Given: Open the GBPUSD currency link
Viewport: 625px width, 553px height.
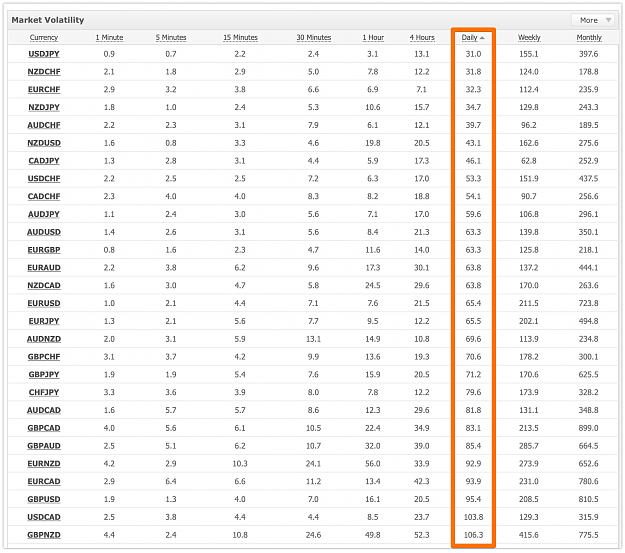Looking at the screenshot, I should click(x=44, y=499).
